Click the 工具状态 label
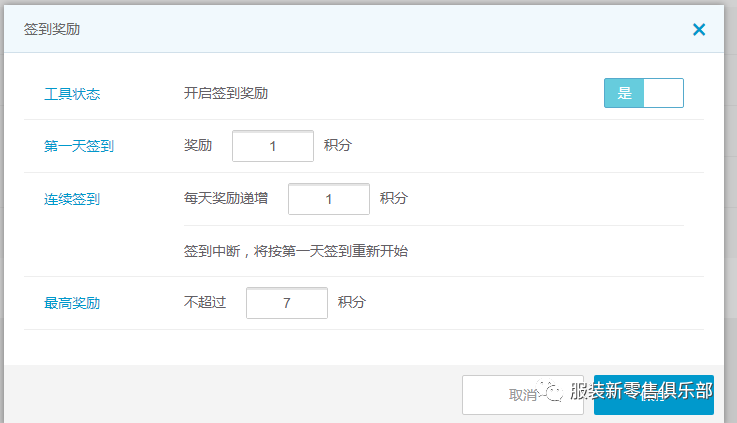 point(72,94)
